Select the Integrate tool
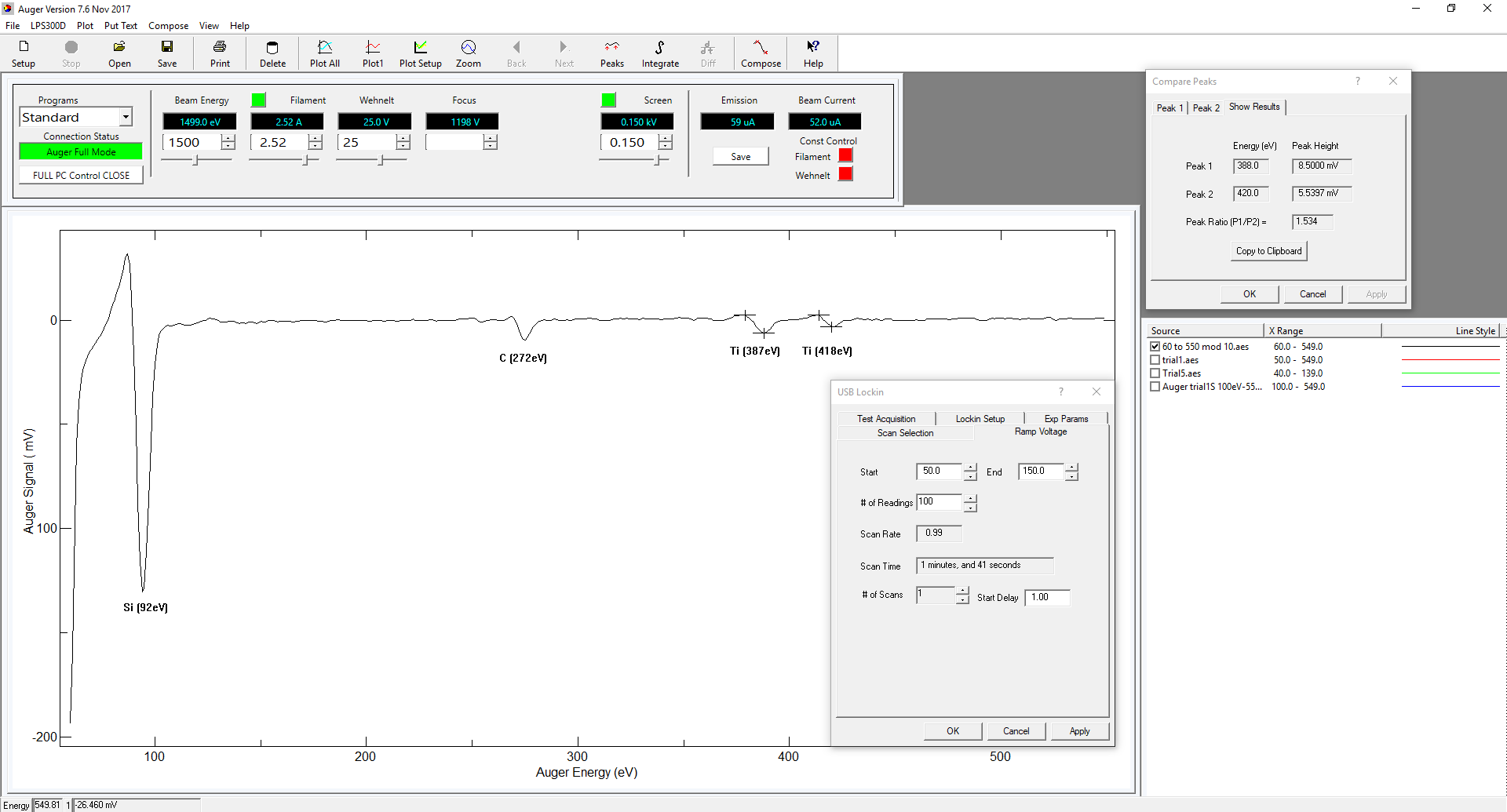Image resolution: width=1507 pixels, height=812 pixels. point(659,53)
